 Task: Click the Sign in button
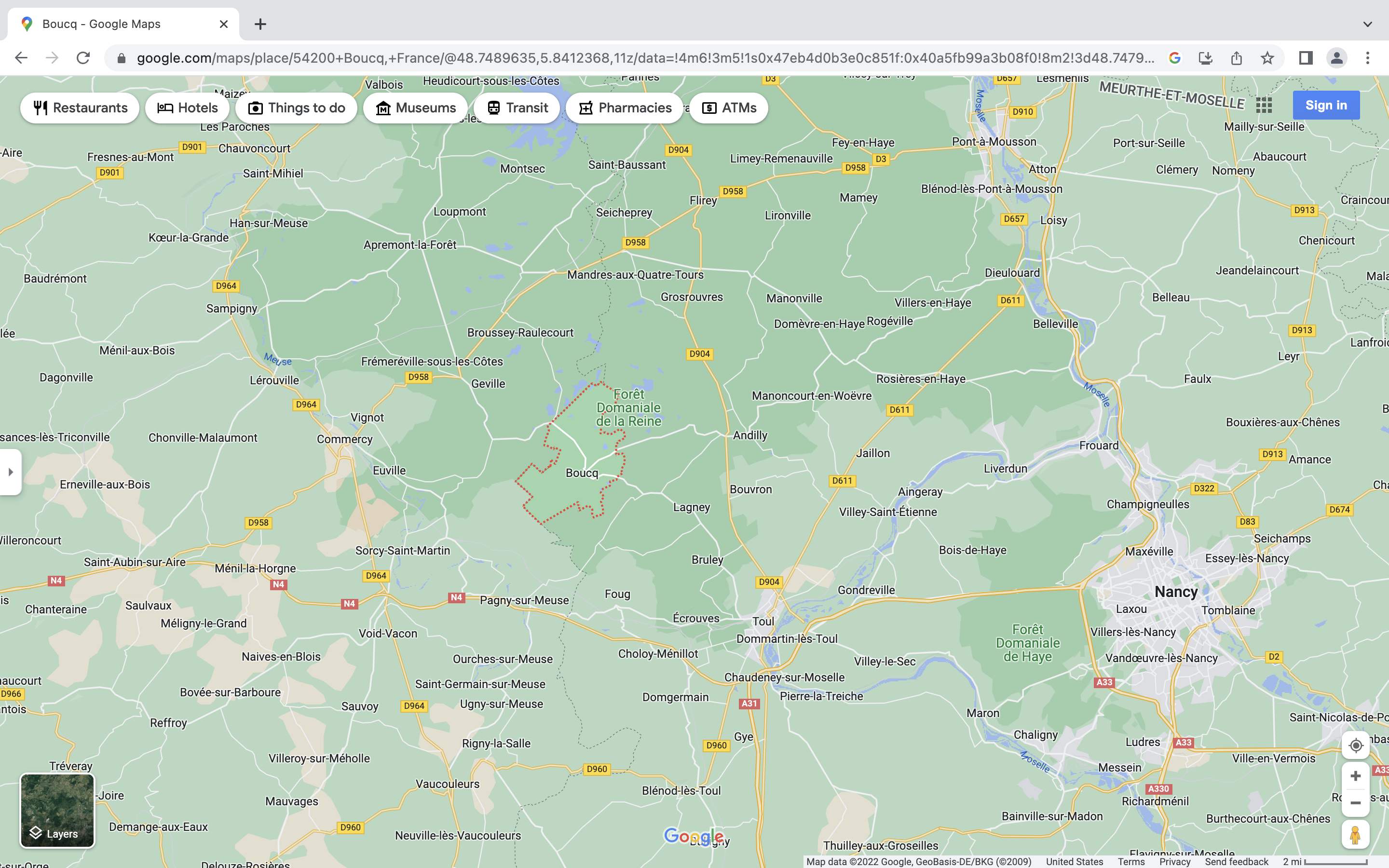[1326, 105]
